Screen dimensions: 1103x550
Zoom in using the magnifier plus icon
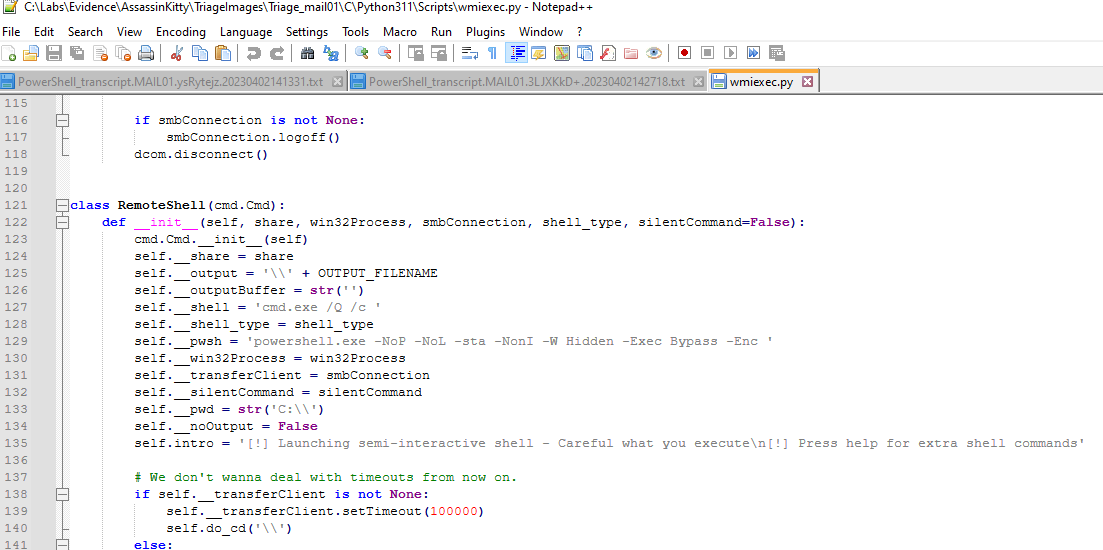(362, 53)
